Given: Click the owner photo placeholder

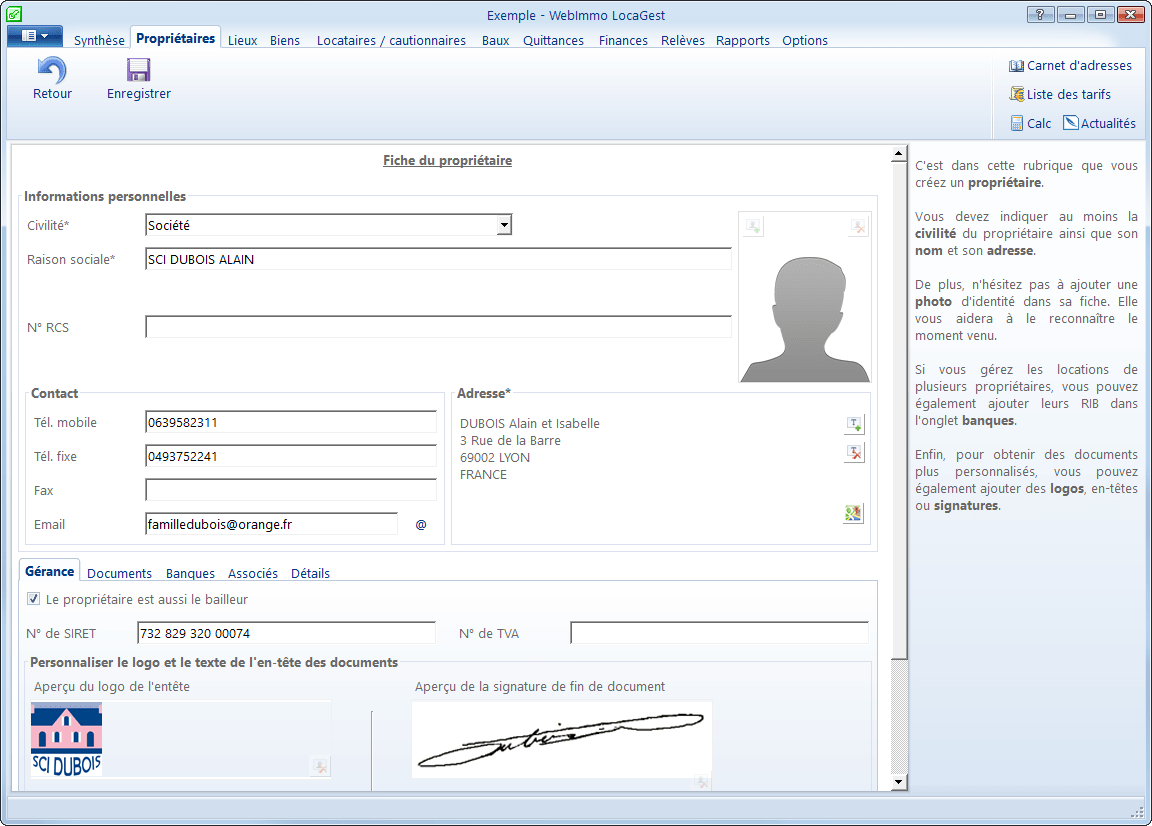Looking at the screenshot, I should 804,310.
